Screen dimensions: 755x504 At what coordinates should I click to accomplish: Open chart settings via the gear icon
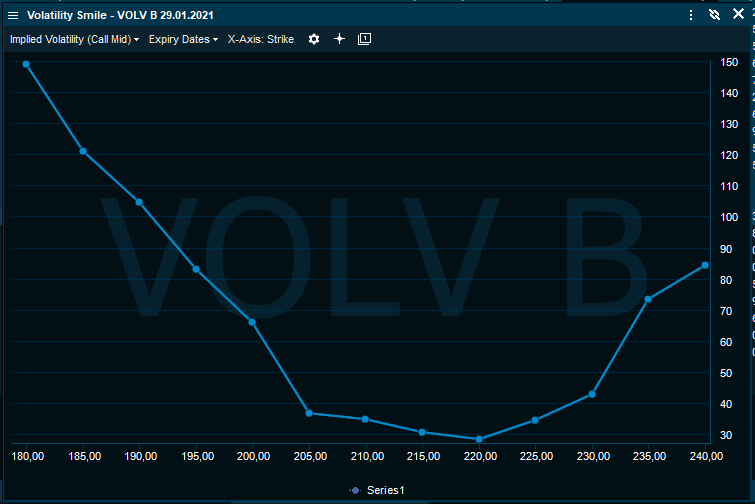pyautogui.click(x=314, y=39)
